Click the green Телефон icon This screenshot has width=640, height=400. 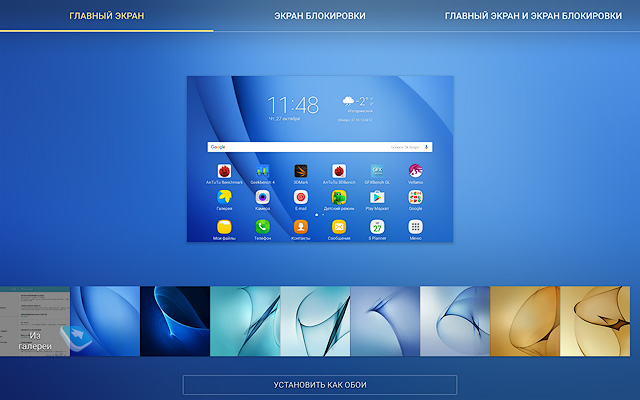coord(262,227)
